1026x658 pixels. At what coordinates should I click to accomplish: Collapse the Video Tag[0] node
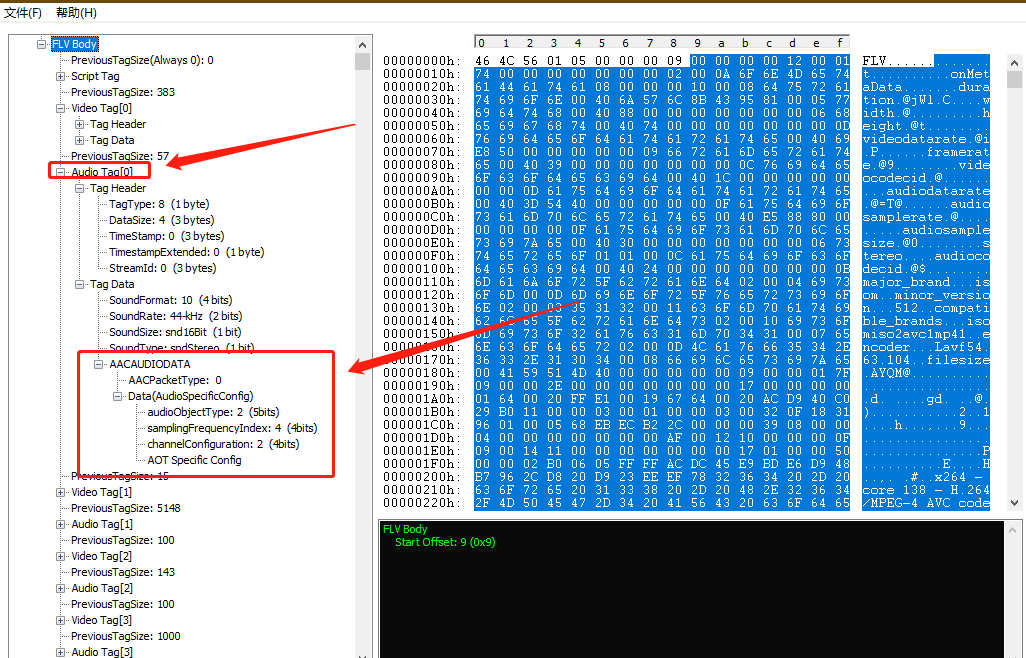(60, 109)
